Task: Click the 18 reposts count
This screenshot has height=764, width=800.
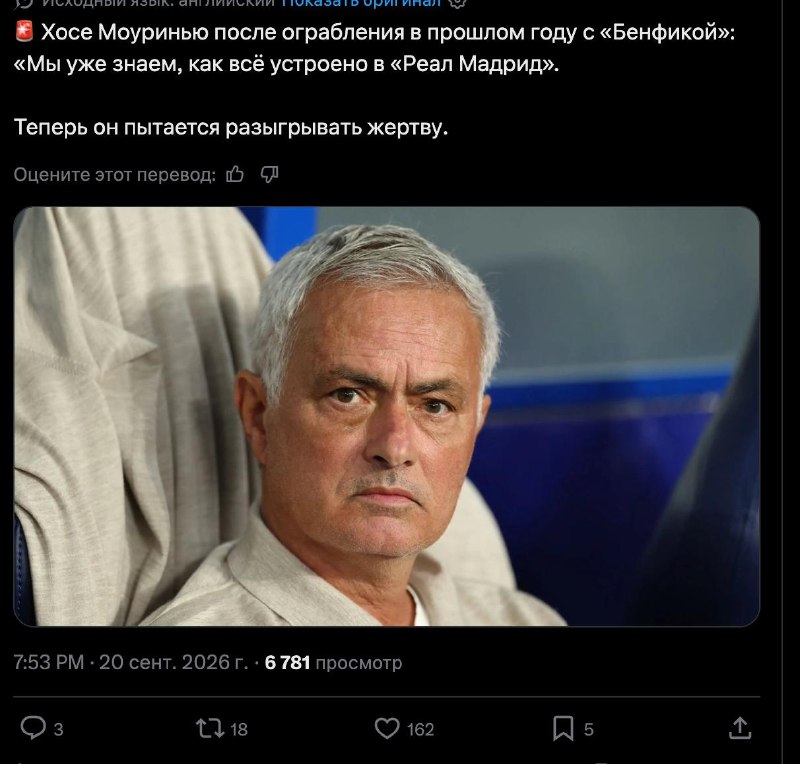Action: (239, 729)
